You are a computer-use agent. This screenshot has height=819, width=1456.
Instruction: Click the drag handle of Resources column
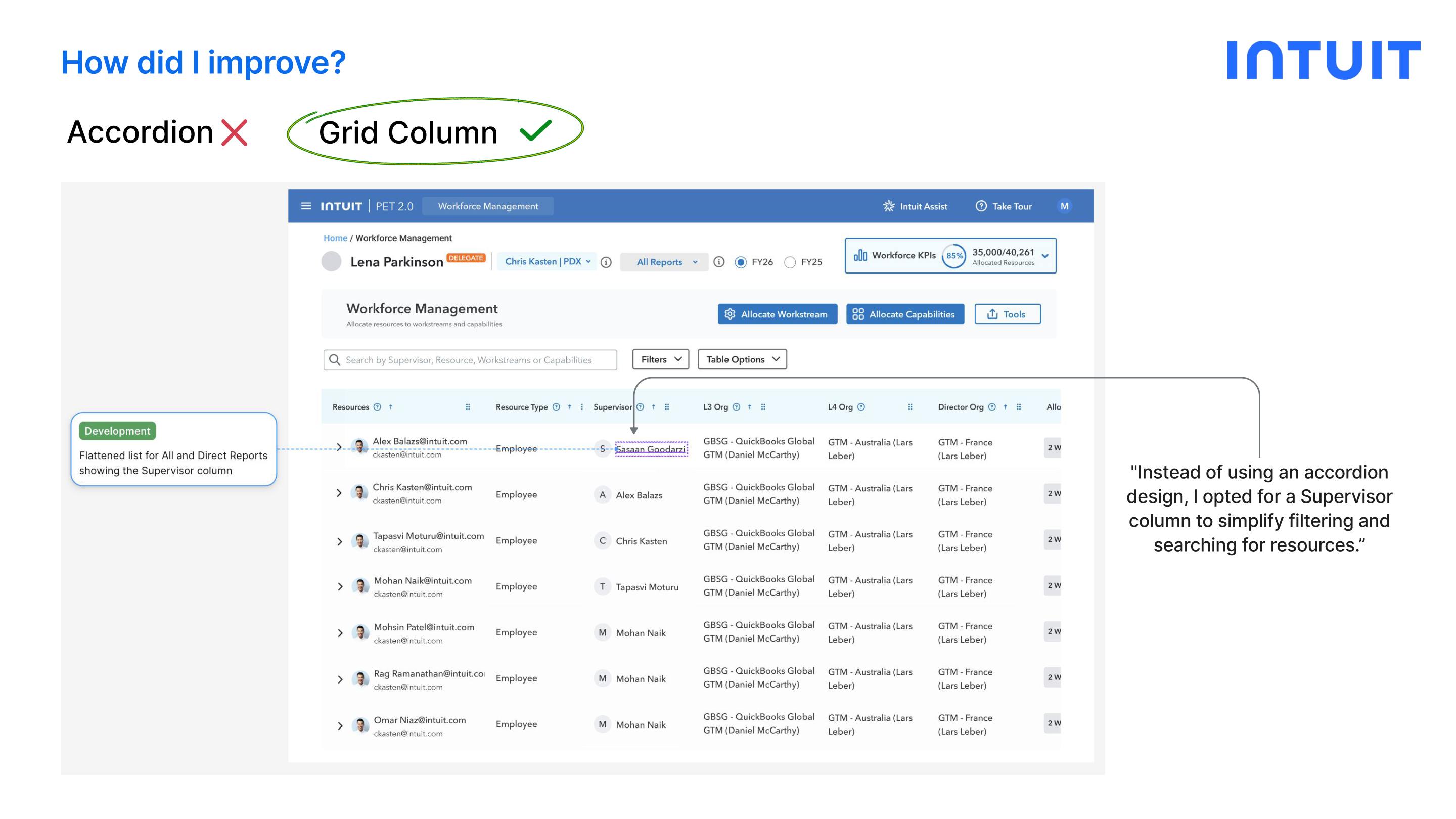tap(468, 407)
